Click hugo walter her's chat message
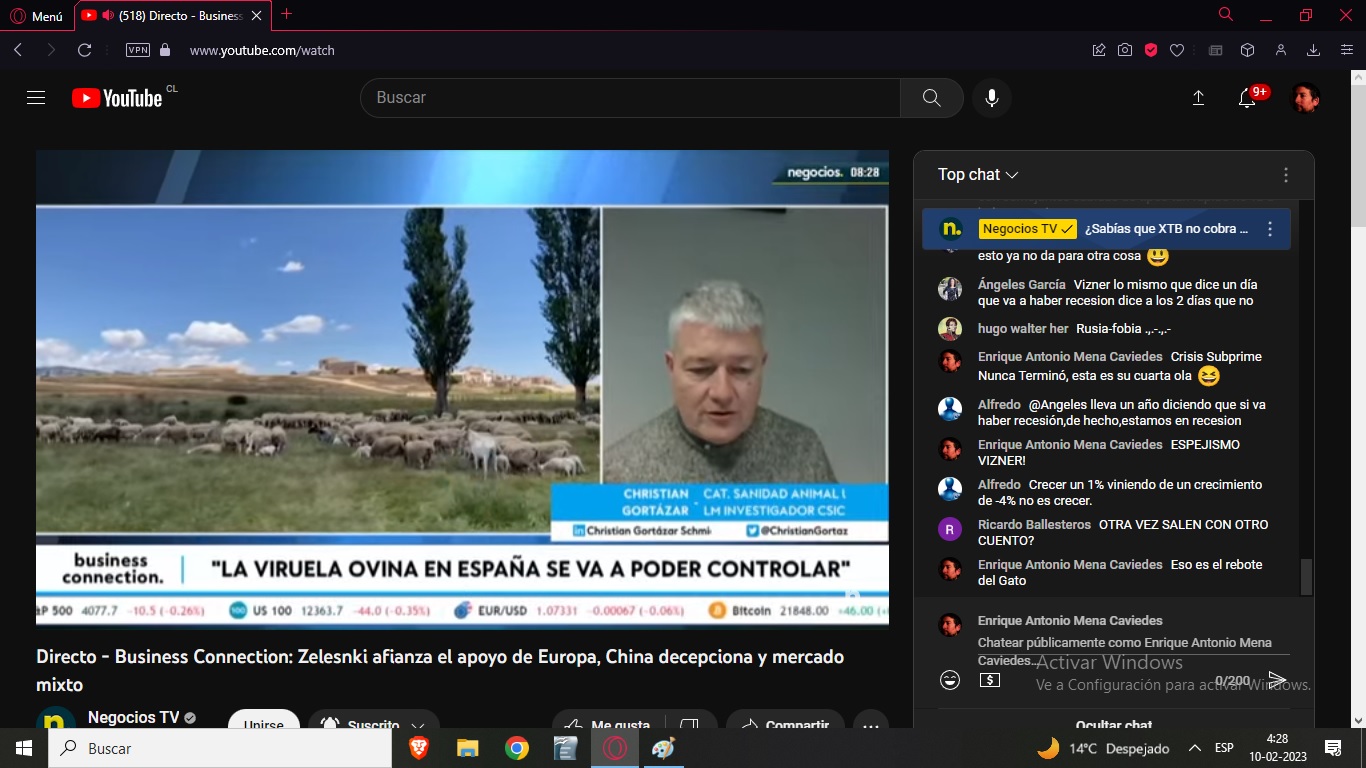Screen dimensions: 1366x768 [x=1123, y=328]
